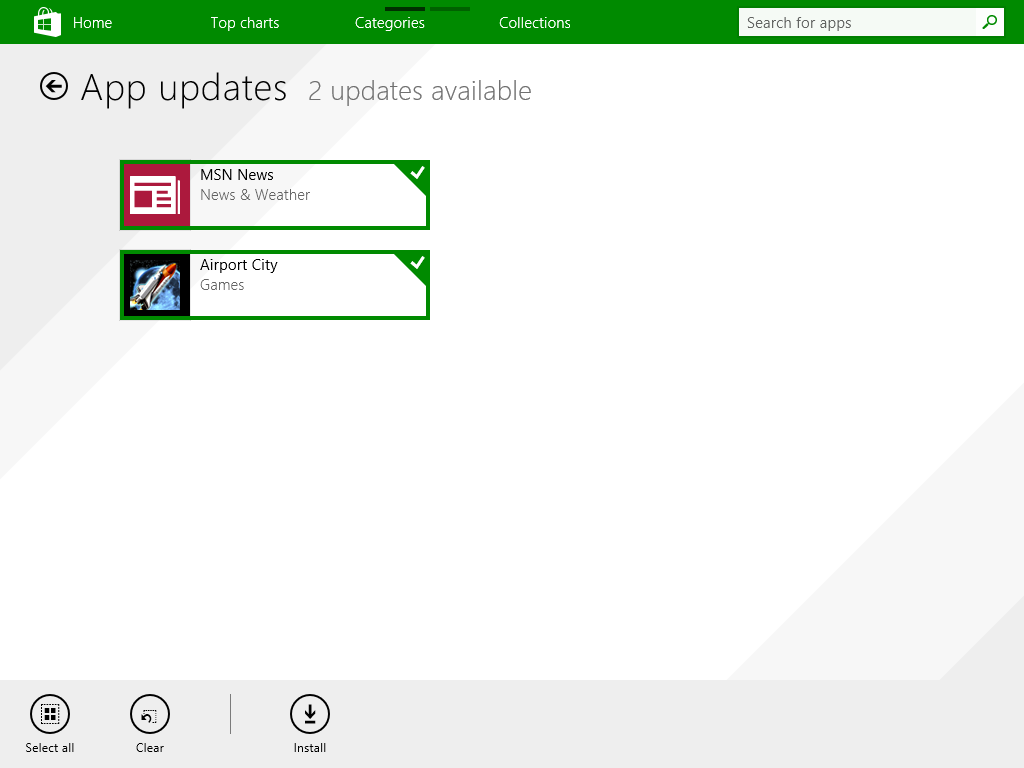Click the MSN News app icon
The width and height of the screenshot is (1024, 768).
(157, 195)
